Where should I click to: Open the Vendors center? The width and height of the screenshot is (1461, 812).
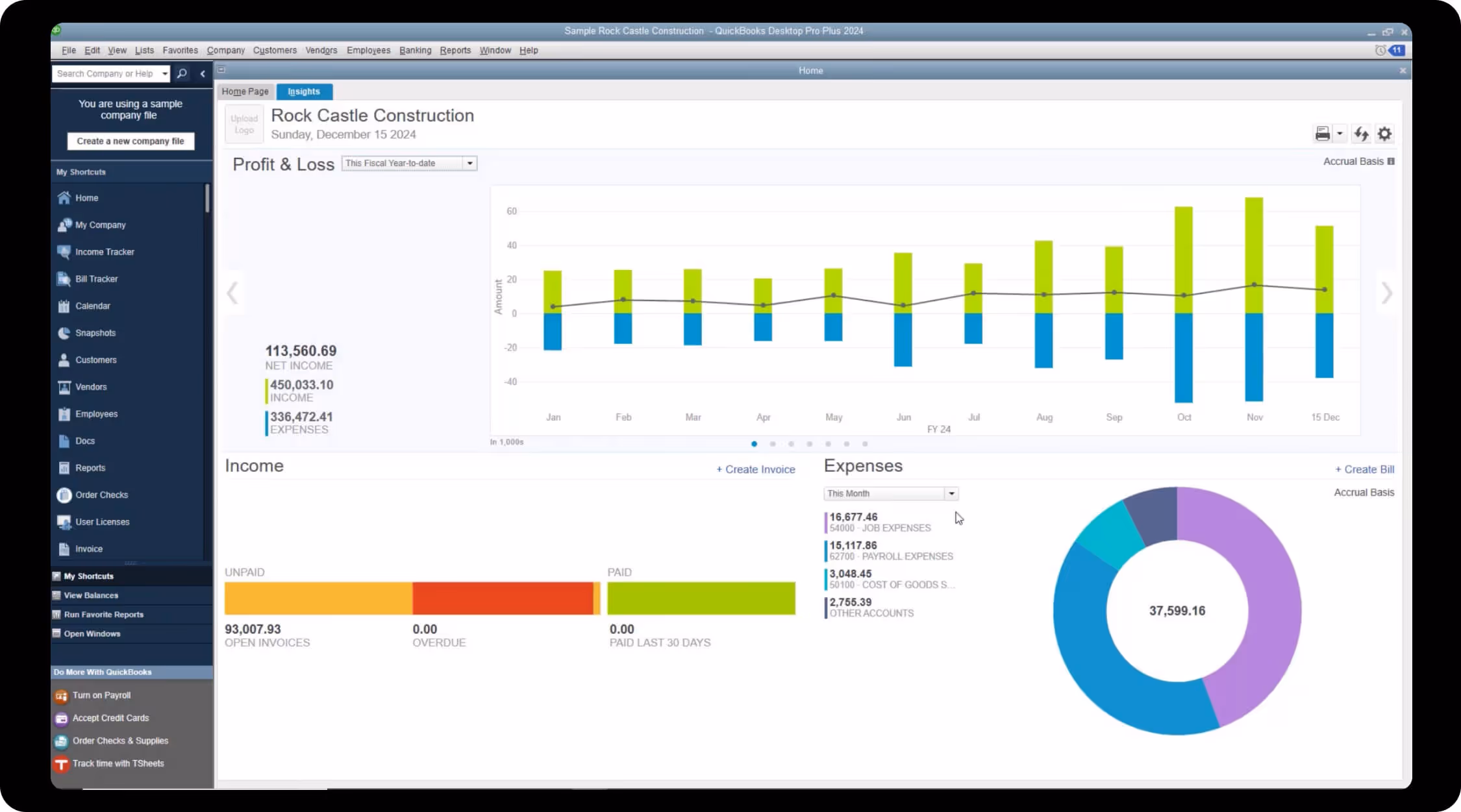(91, 386)
